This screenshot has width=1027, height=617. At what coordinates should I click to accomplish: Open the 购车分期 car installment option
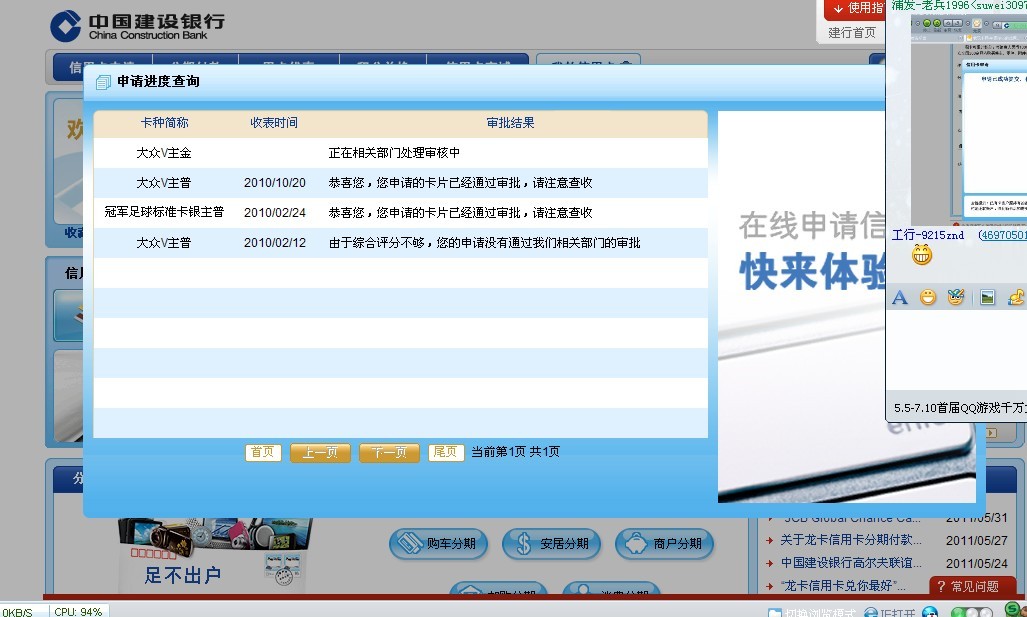click(x=439, y=544)
